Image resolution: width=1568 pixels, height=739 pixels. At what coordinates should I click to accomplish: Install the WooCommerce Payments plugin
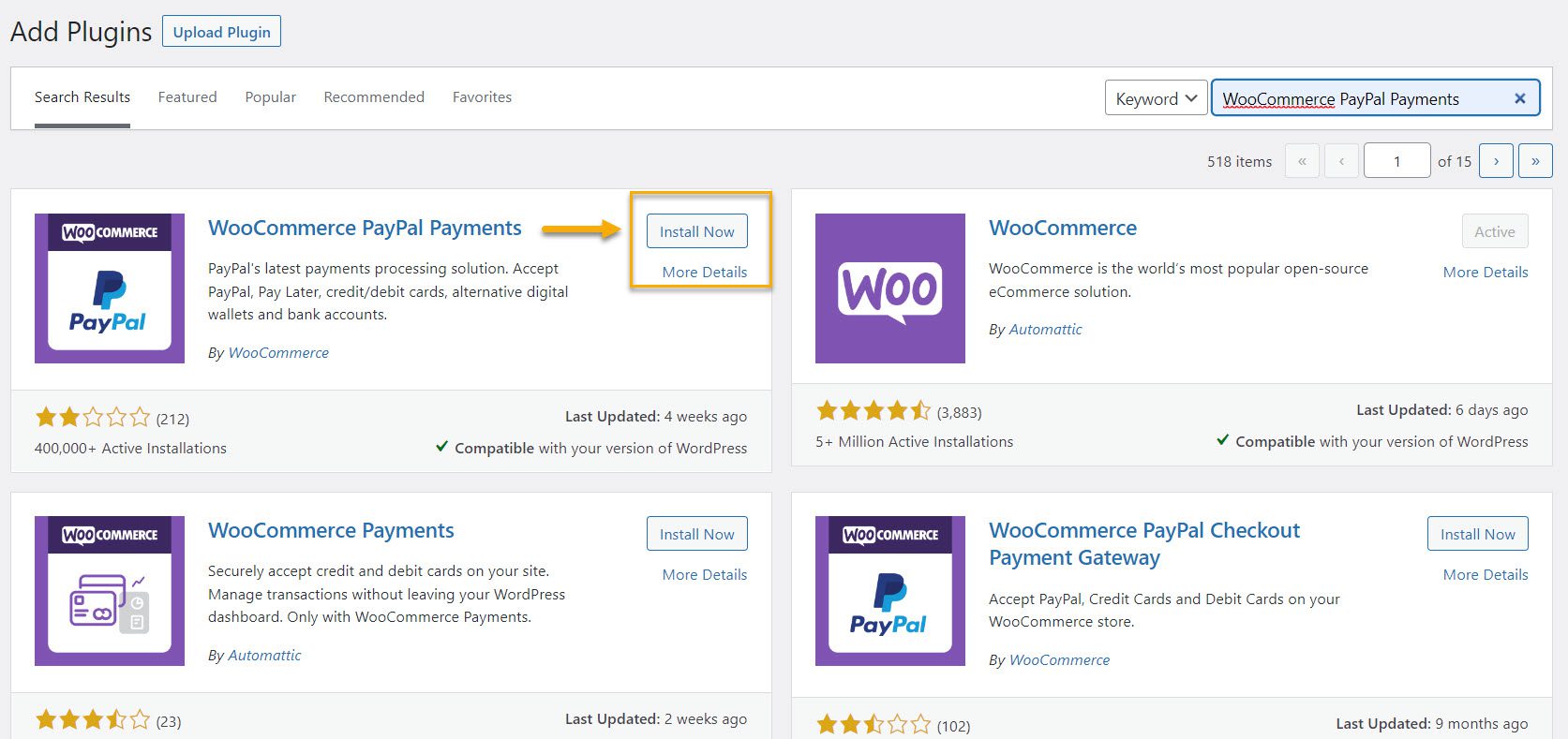697,534
